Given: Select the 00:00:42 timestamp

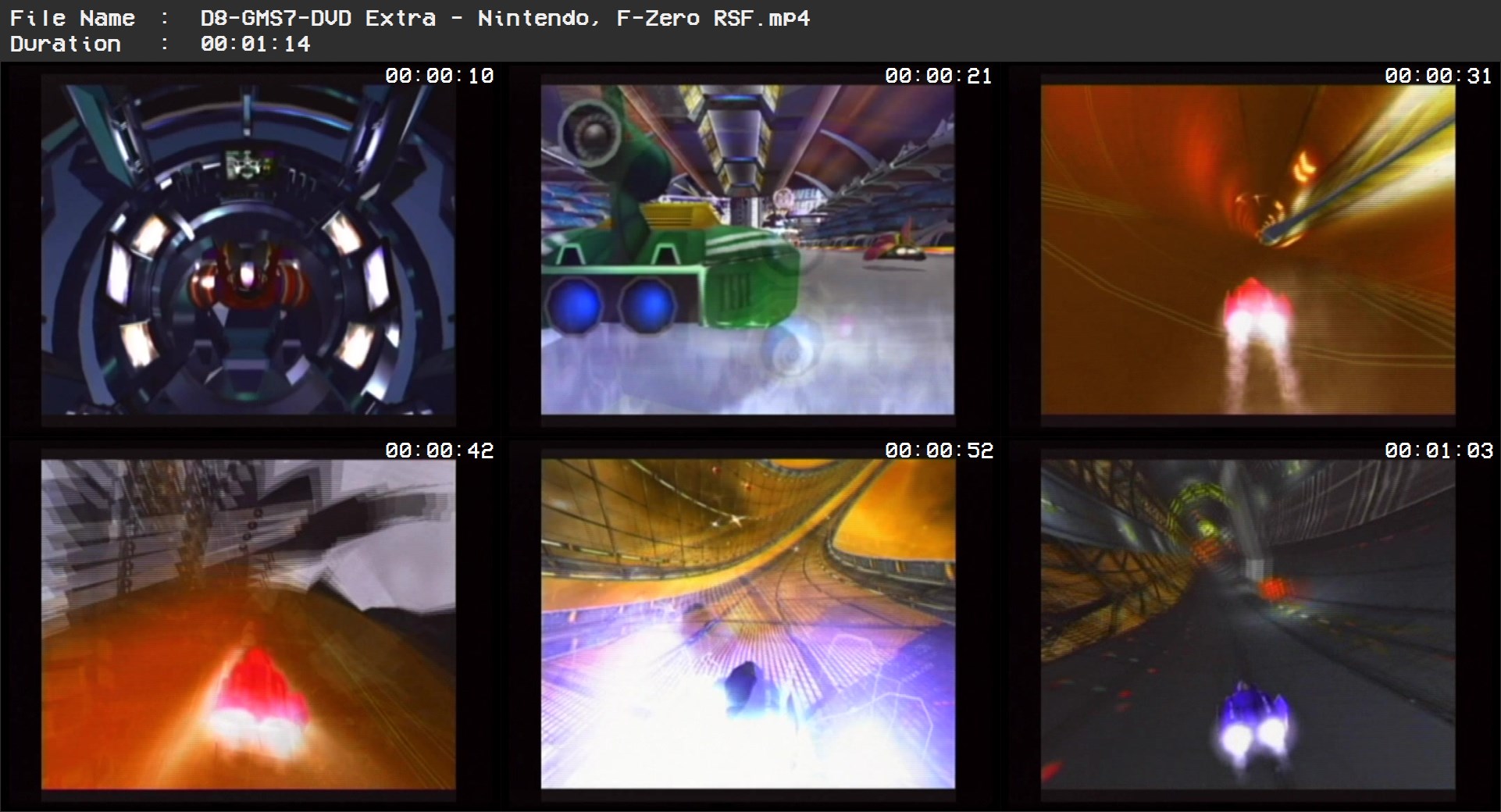Looking at the screenshot, I should [439, 451].
